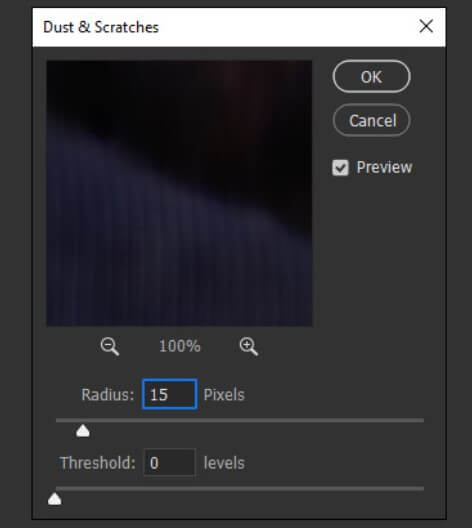
Task: Click the Pixels unit label
Action: (224, 395)
